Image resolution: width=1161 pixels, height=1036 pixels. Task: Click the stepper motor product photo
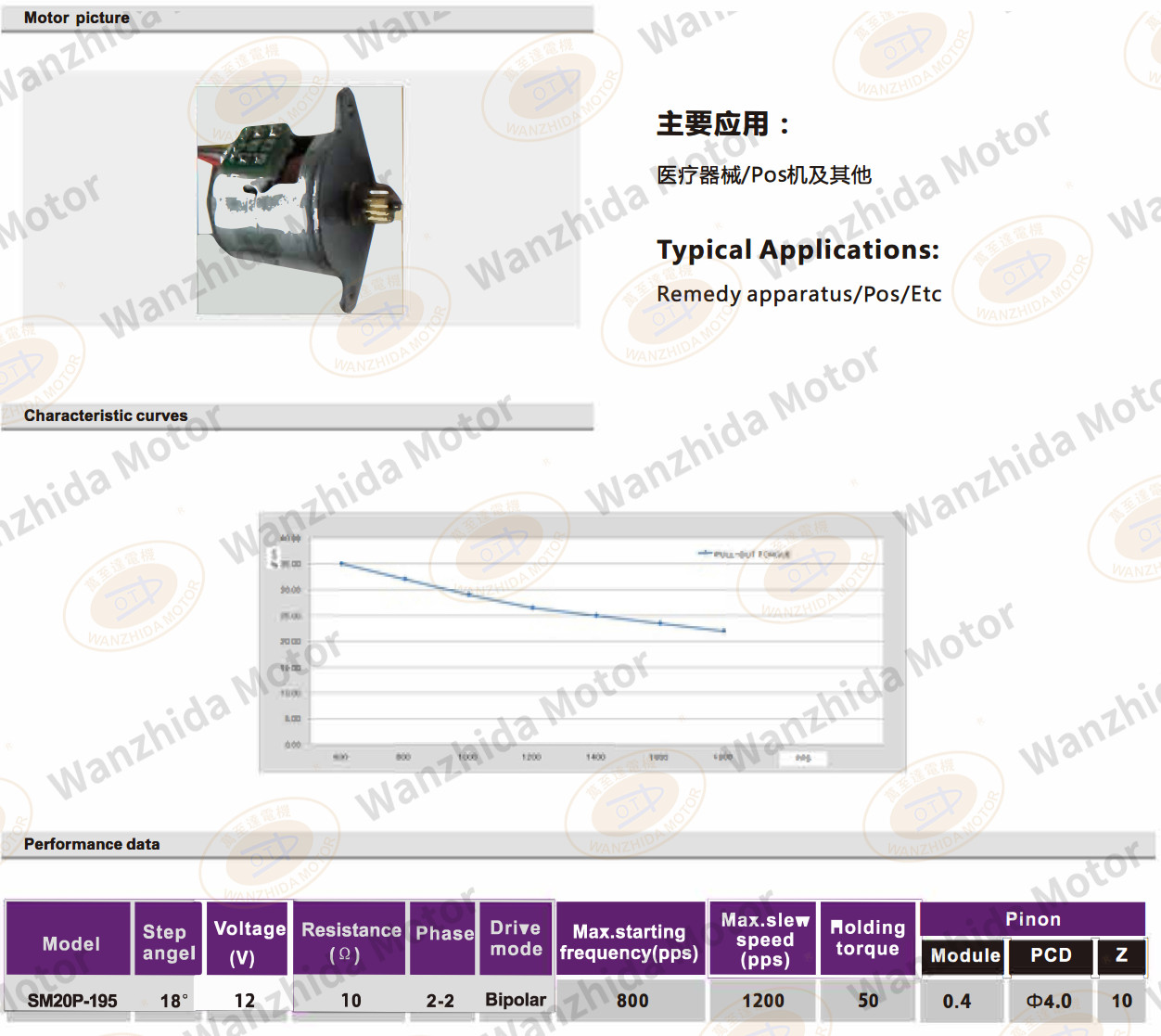pyautogui.click(x=300, y=200)
